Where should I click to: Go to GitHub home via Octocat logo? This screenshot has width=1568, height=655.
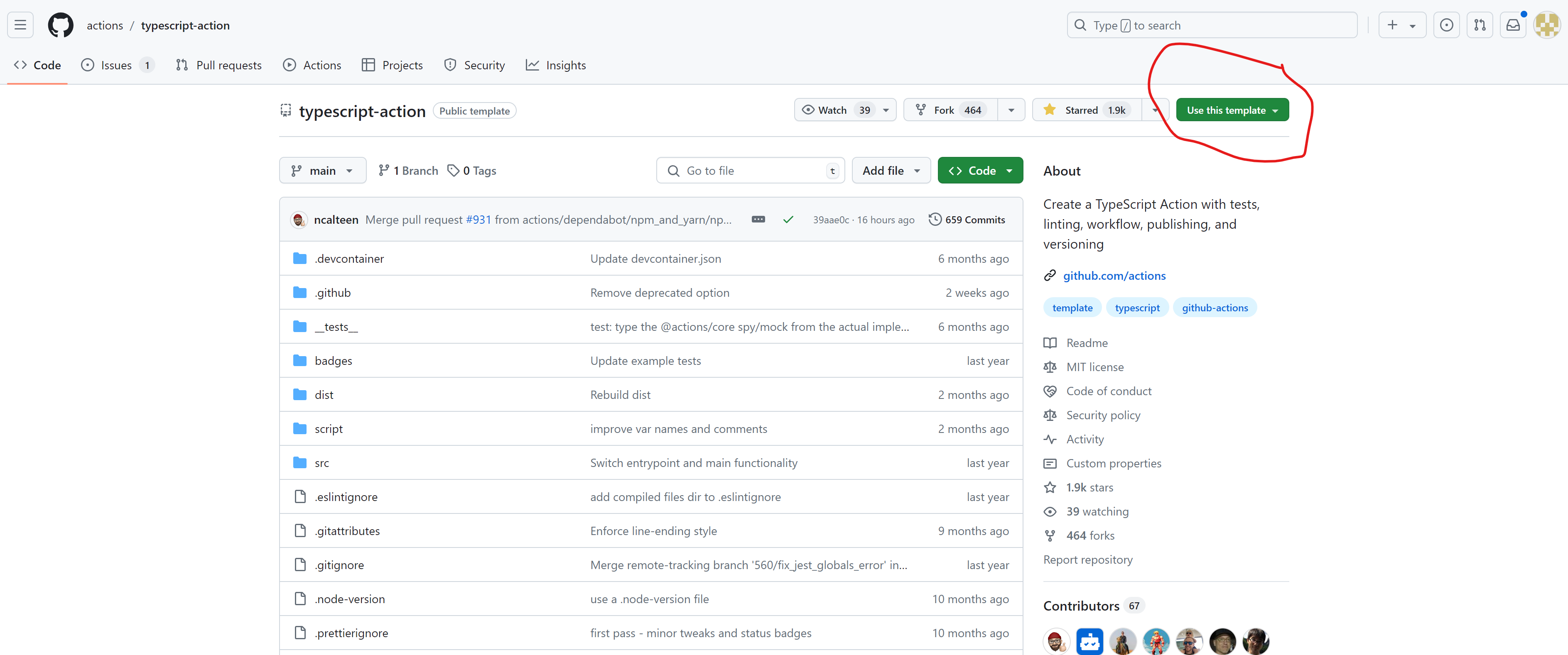click(x=60, y=25)
